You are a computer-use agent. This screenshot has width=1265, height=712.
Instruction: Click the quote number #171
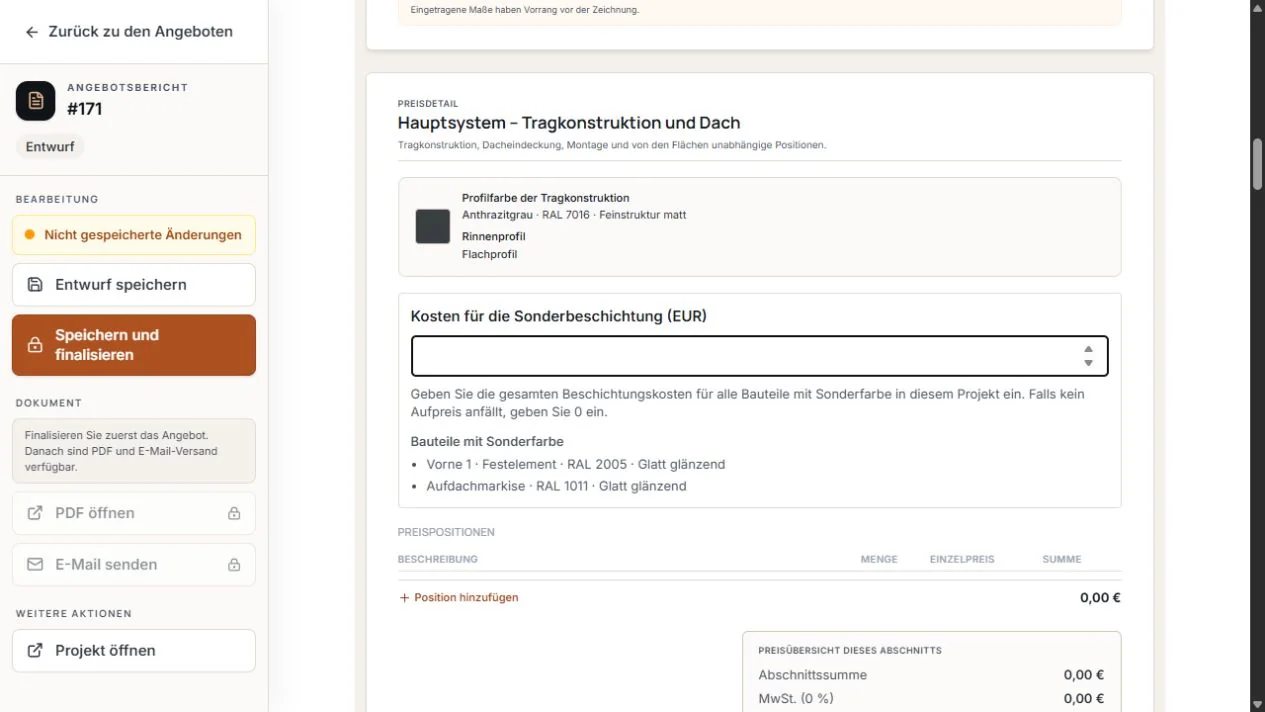[x=85, y=109]
